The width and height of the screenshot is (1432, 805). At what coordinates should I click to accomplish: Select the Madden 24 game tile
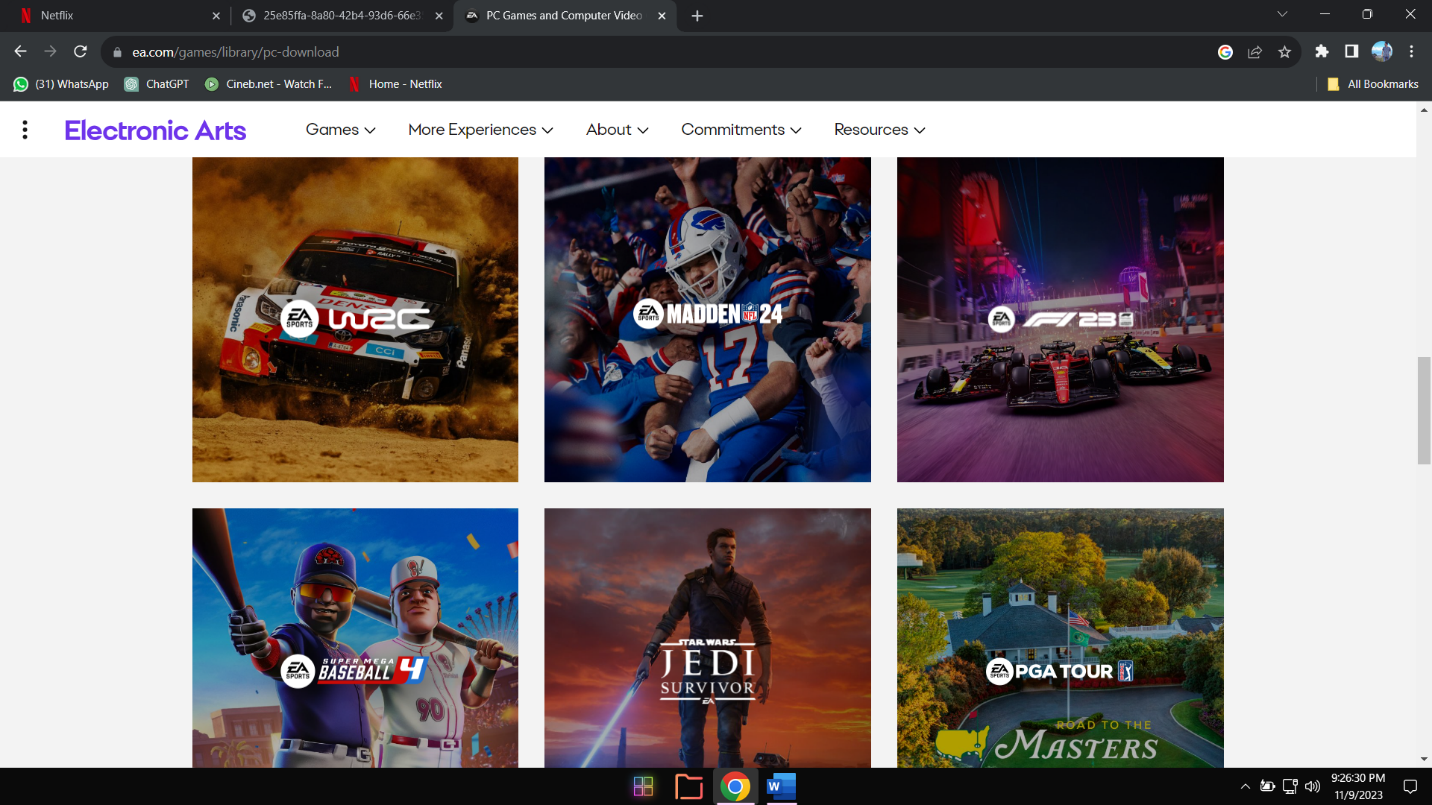tap(707, 319)
